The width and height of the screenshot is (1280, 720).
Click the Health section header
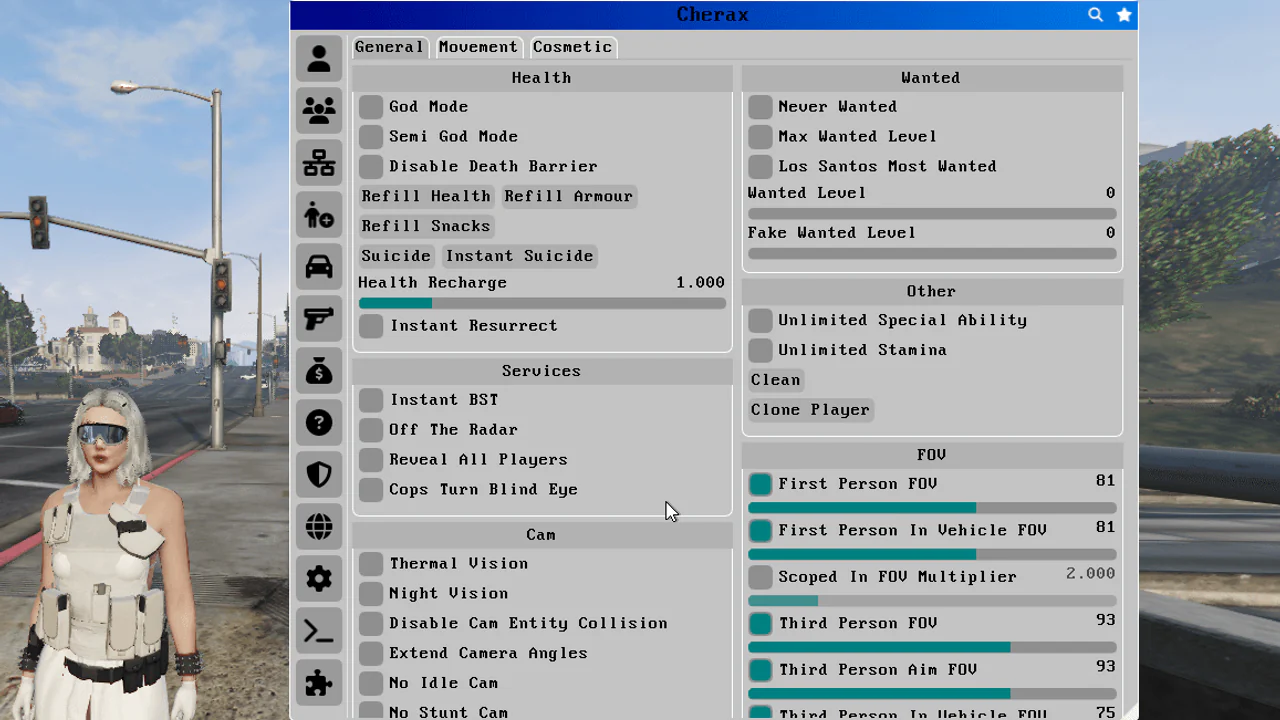coord(542,78)
